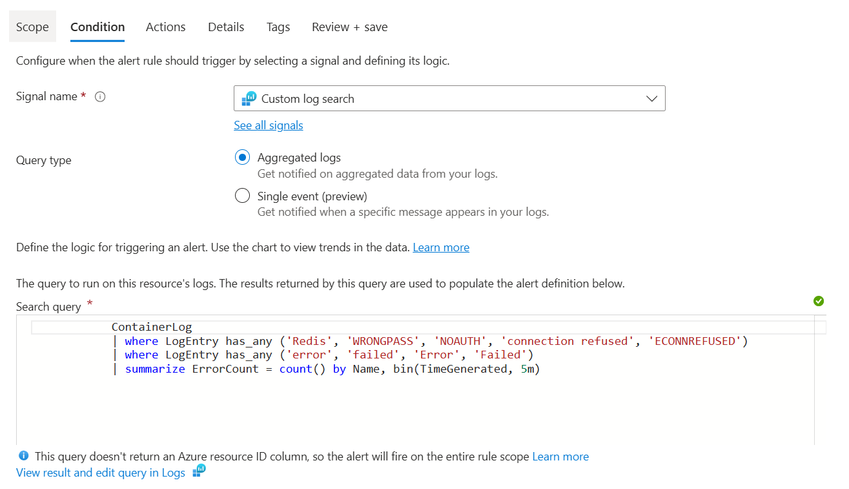
Task: Click the blue info icon below query
Action: 24,456
